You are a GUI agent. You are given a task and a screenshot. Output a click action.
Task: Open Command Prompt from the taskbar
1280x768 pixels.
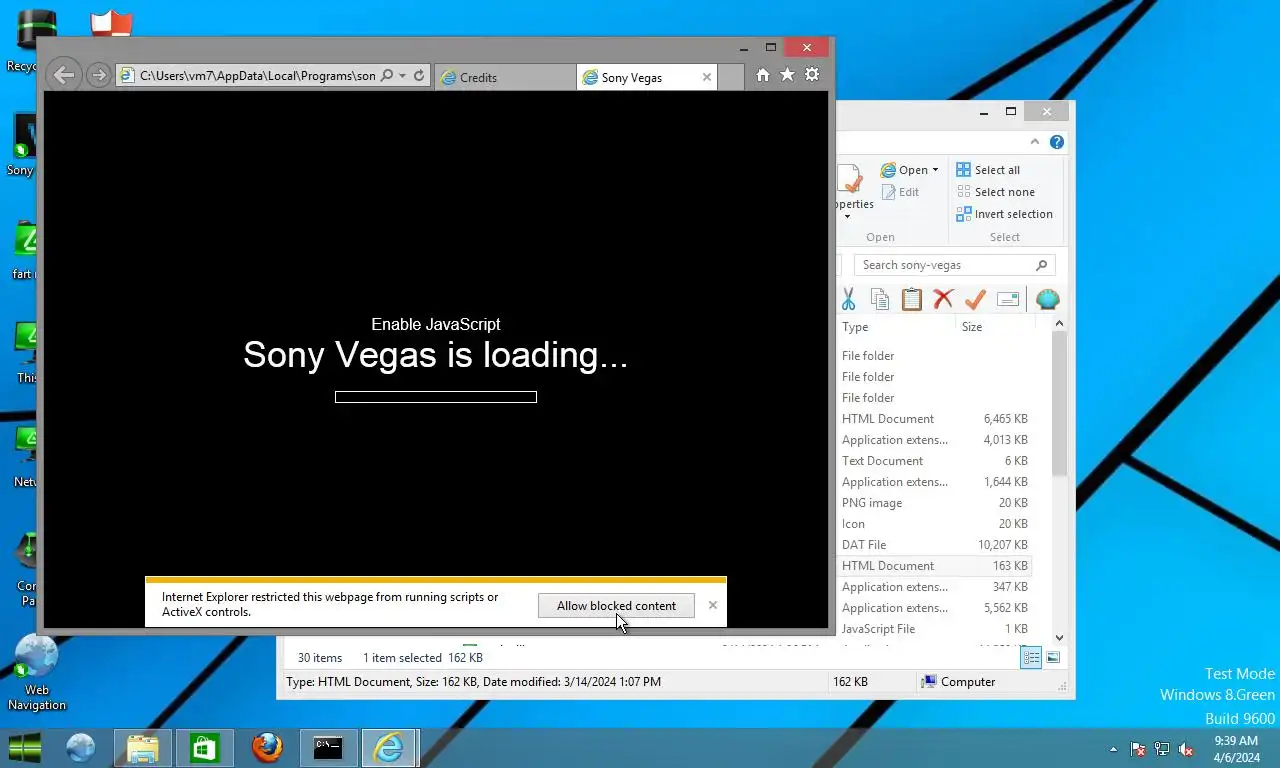click(328, 748)
